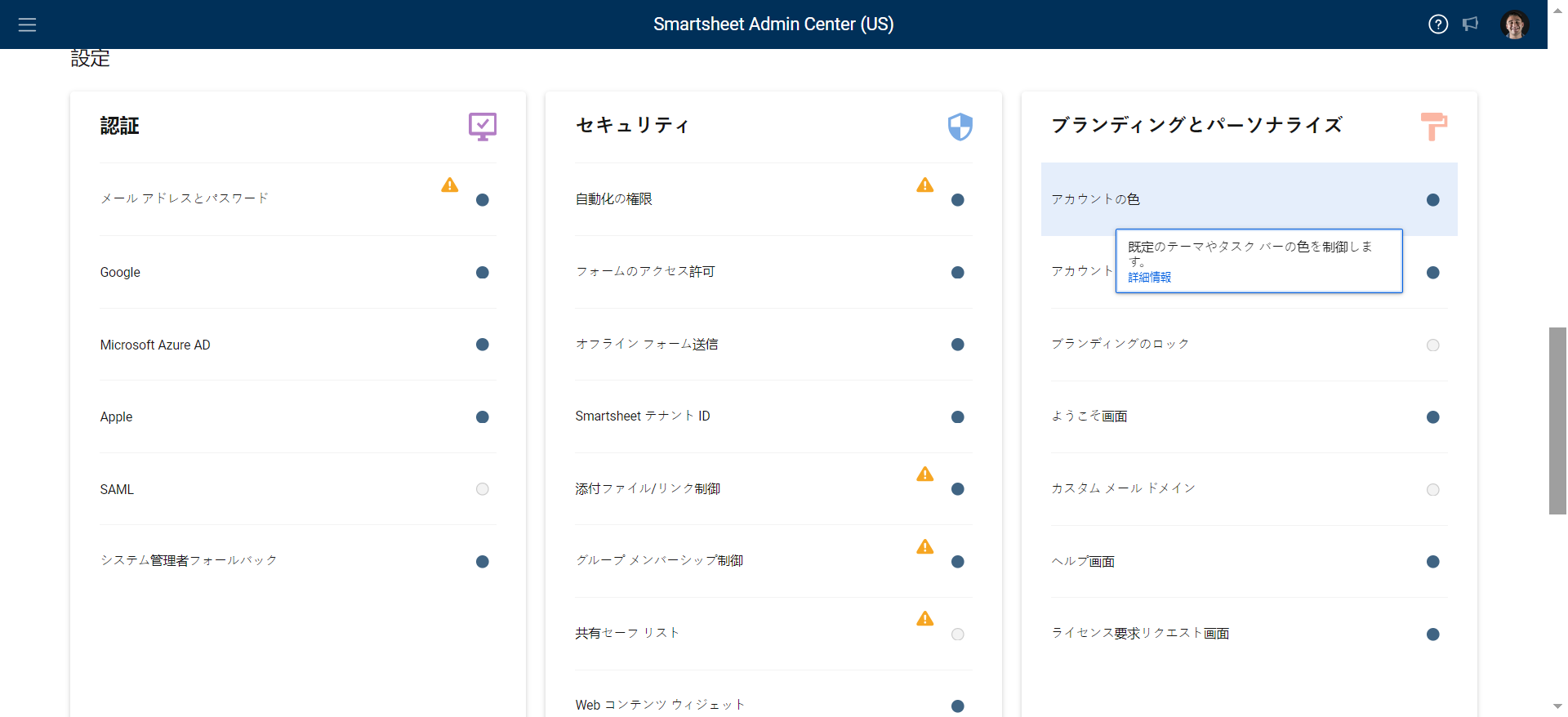Click status dot for 自動化の権限
This screenshot has height=717, width=1568.
pyautogui.click(x=958, y=200)
